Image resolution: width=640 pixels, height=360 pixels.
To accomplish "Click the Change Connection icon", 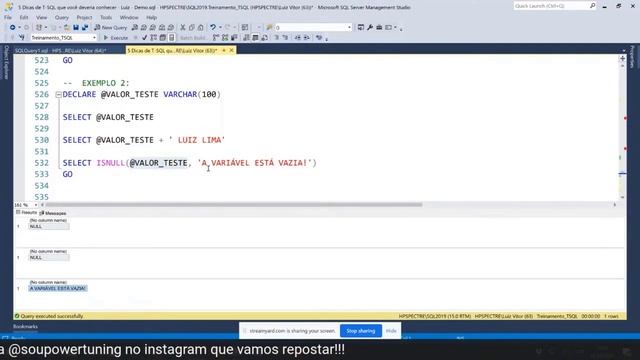I will point(22,38).
